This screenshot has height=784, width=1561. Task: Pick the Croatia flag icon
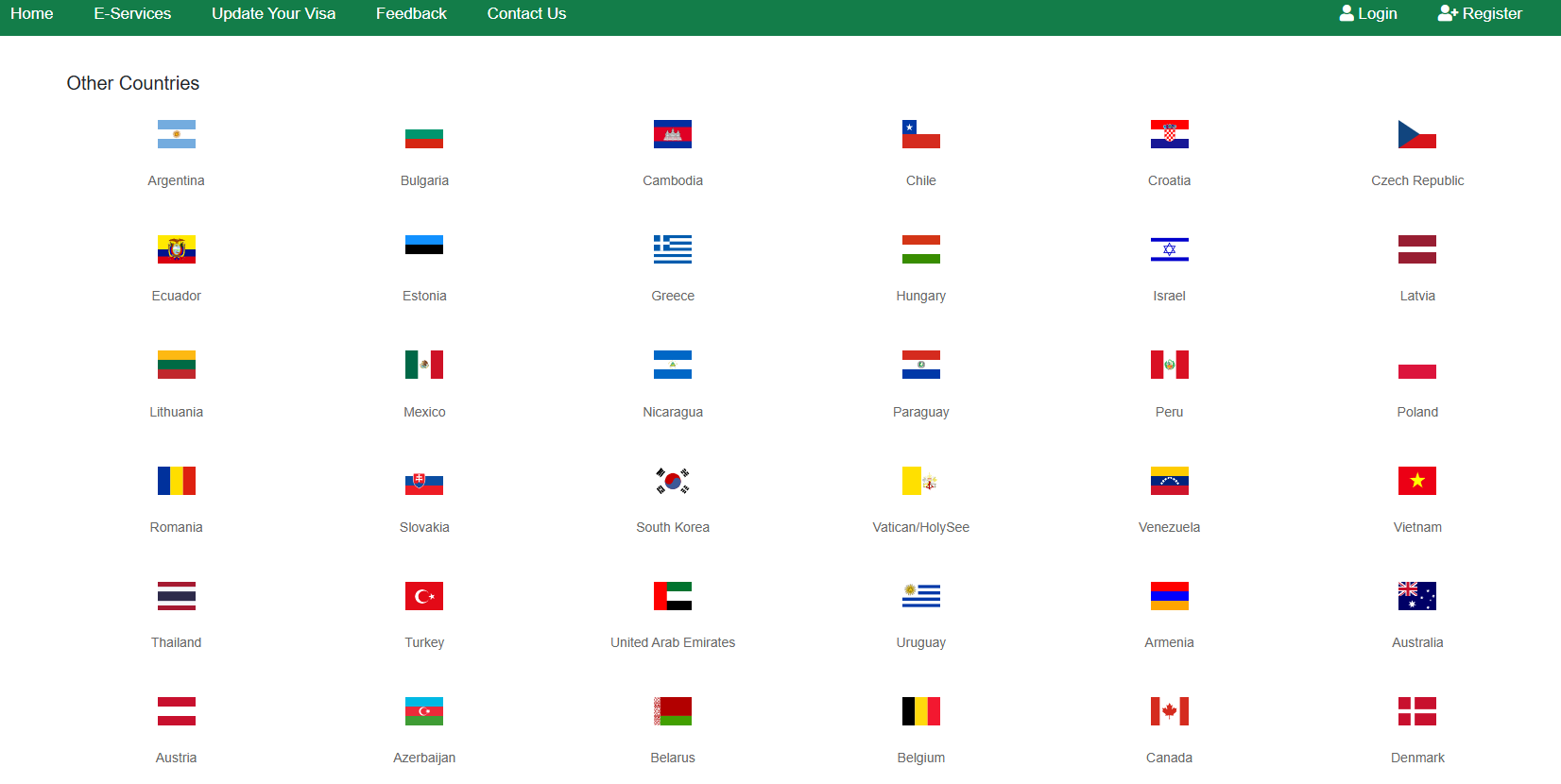1170,134
